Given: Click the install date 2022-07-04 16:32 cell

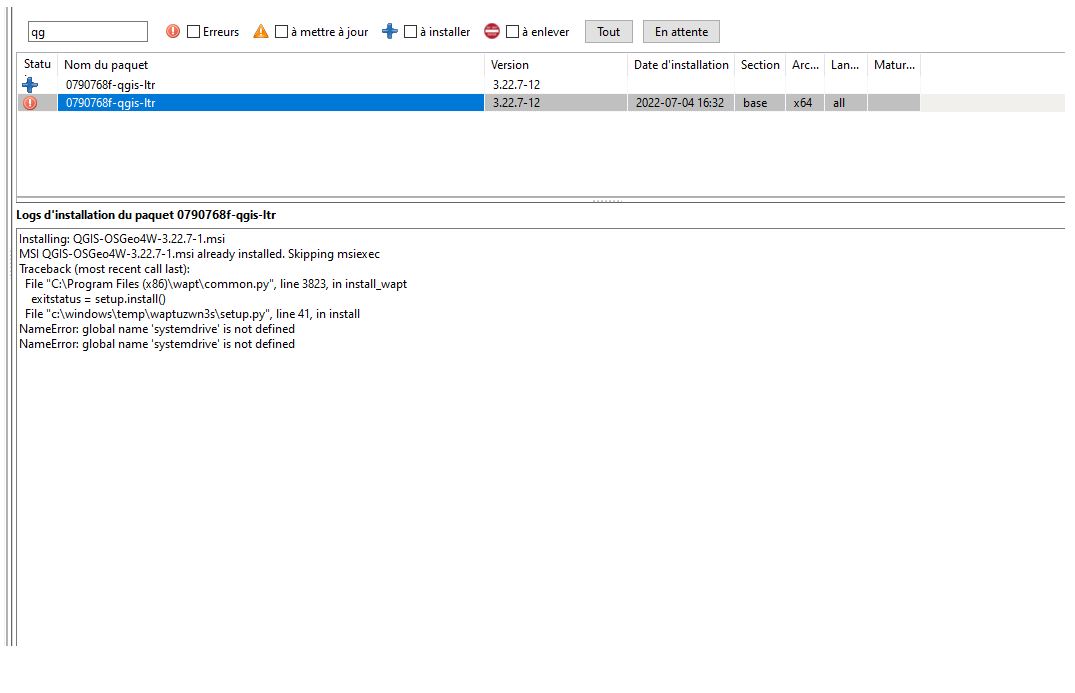Looking at the screenshot, I should (679, 103).
